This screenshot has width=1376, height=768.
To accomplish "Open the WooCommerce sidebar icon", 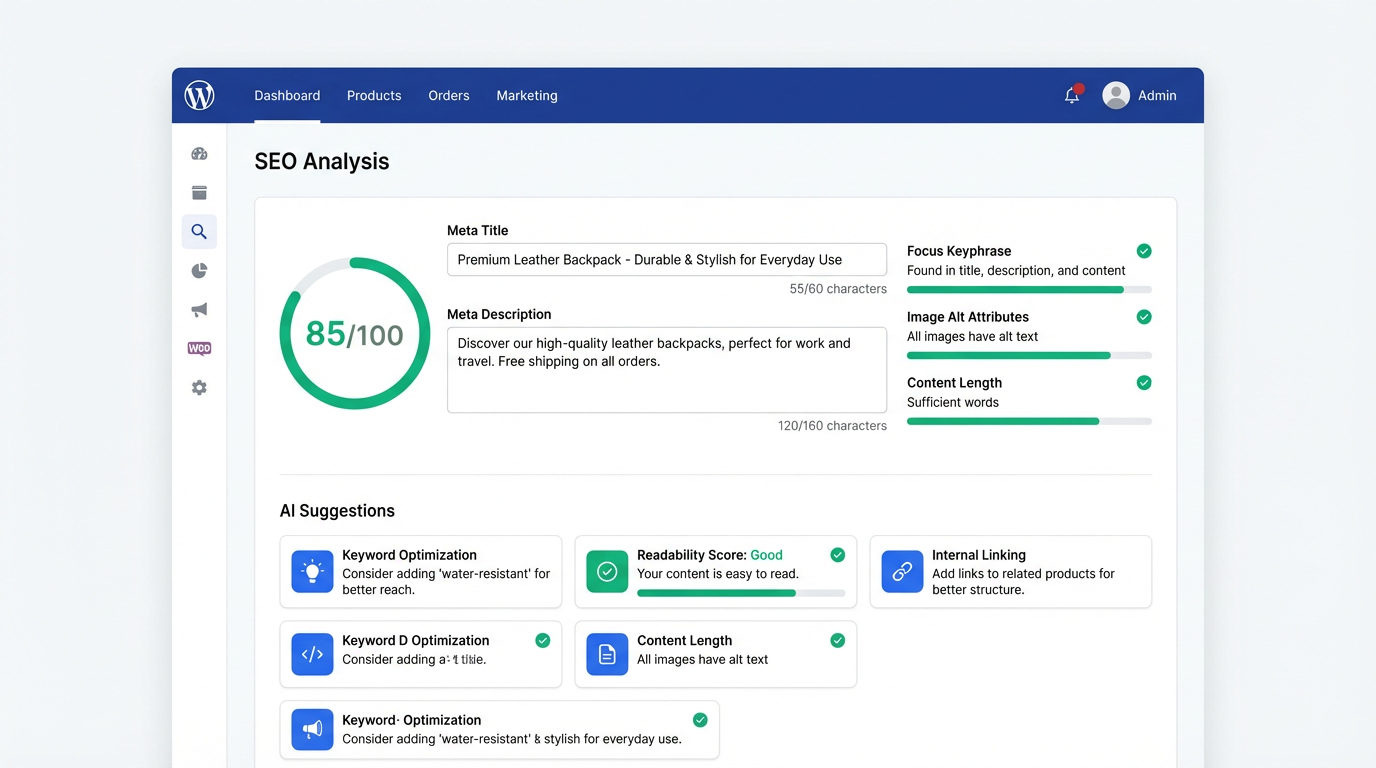I will (199, 349).
